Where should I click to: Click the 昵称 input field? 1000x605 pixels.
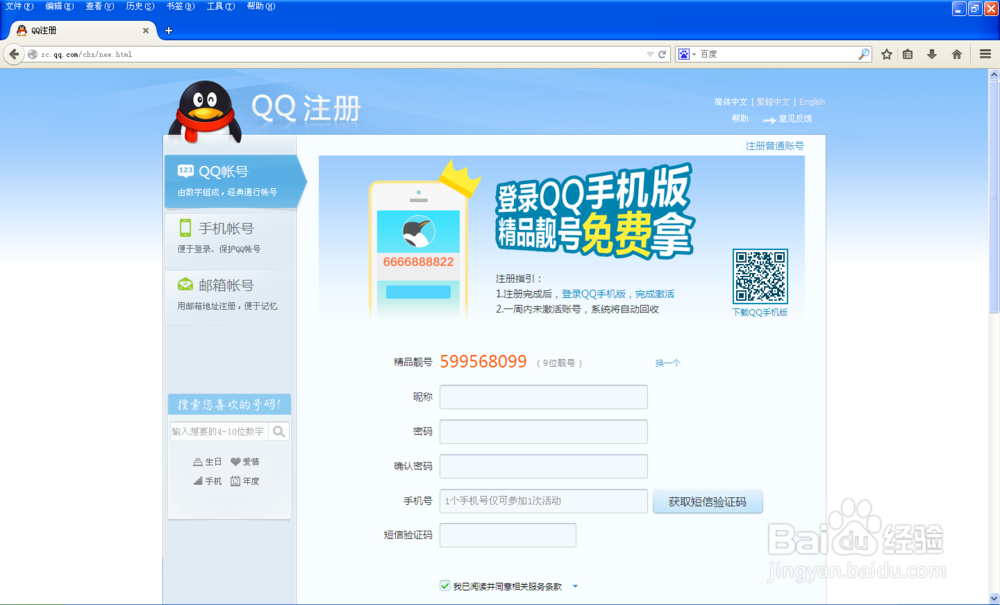click(543, 397)
